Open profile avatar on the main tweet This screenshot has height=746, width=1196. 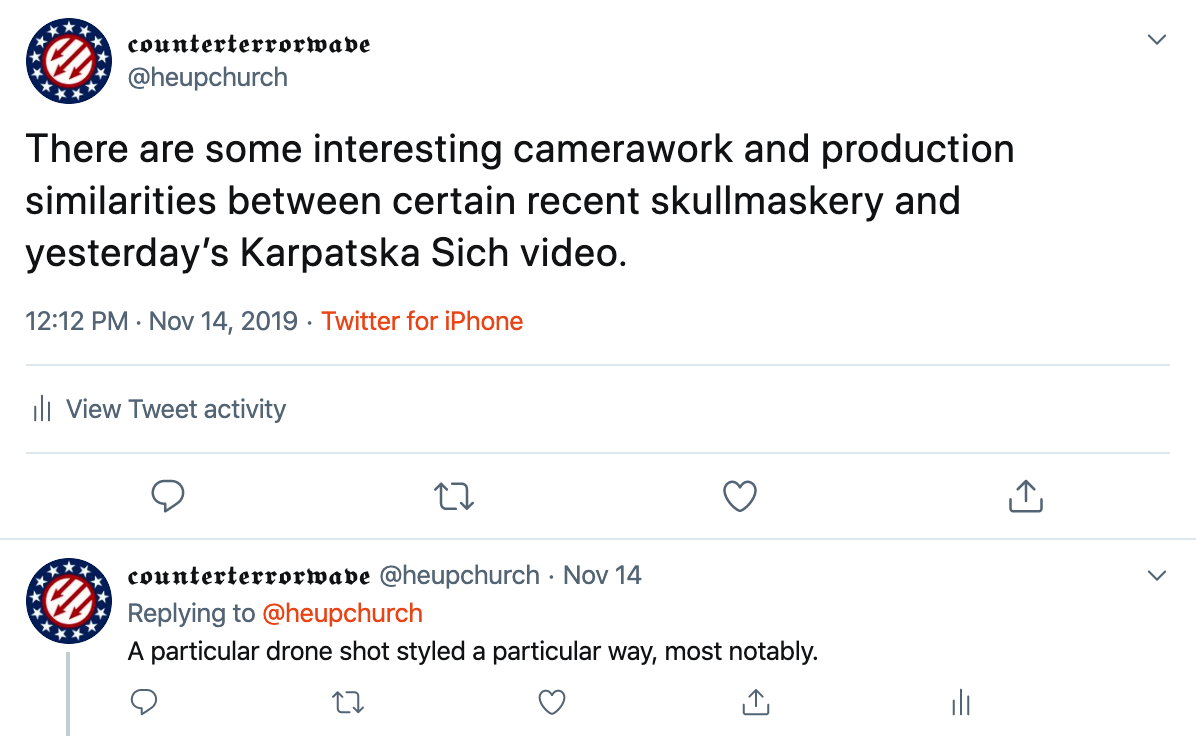[x=69, y=61]
